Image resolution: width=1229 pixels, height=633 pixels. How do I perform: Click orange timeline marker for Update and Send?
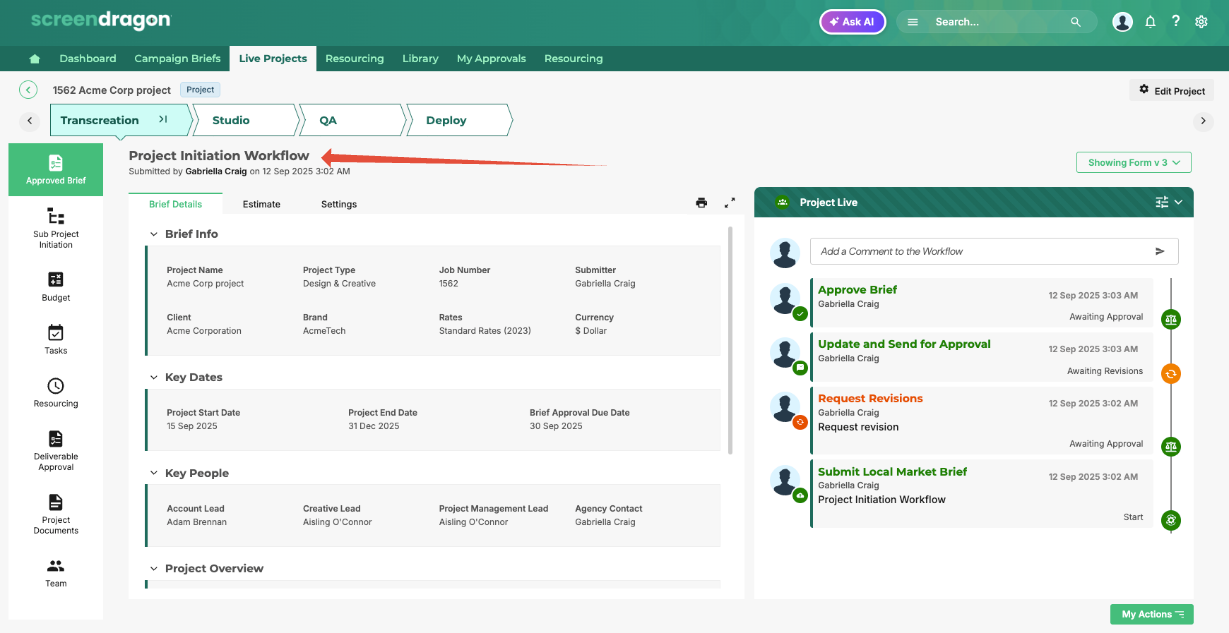click(1171, 373)
